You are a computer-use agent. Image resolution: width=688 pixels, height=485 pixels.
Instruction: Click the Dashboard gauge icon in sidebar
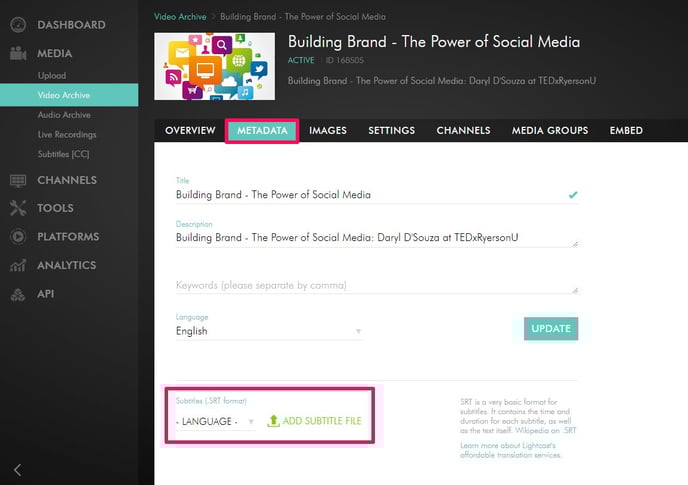pos(18,25)
